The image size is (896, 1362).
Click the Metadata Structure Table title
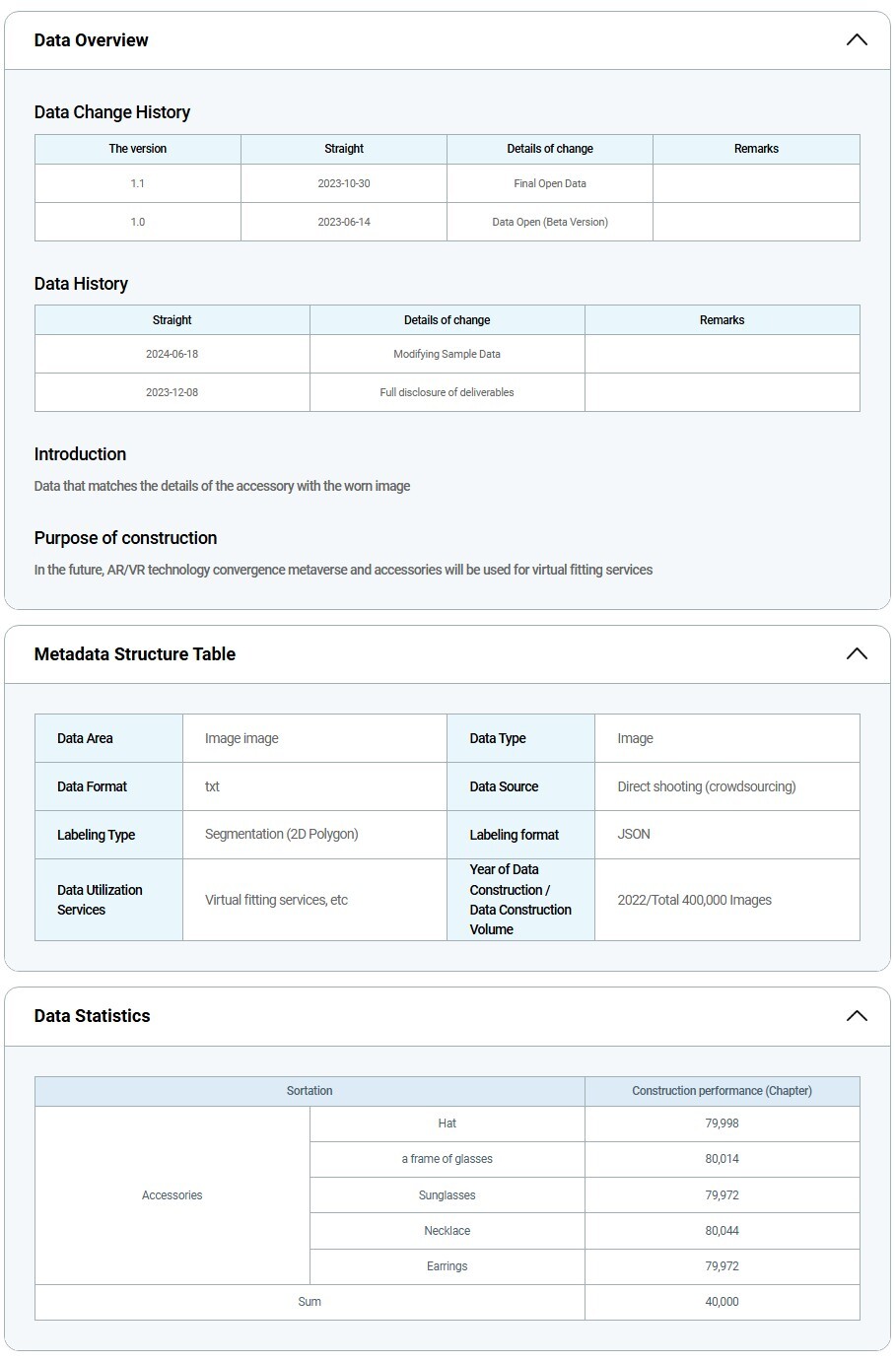pyautogui.click(x=134, y=654)
